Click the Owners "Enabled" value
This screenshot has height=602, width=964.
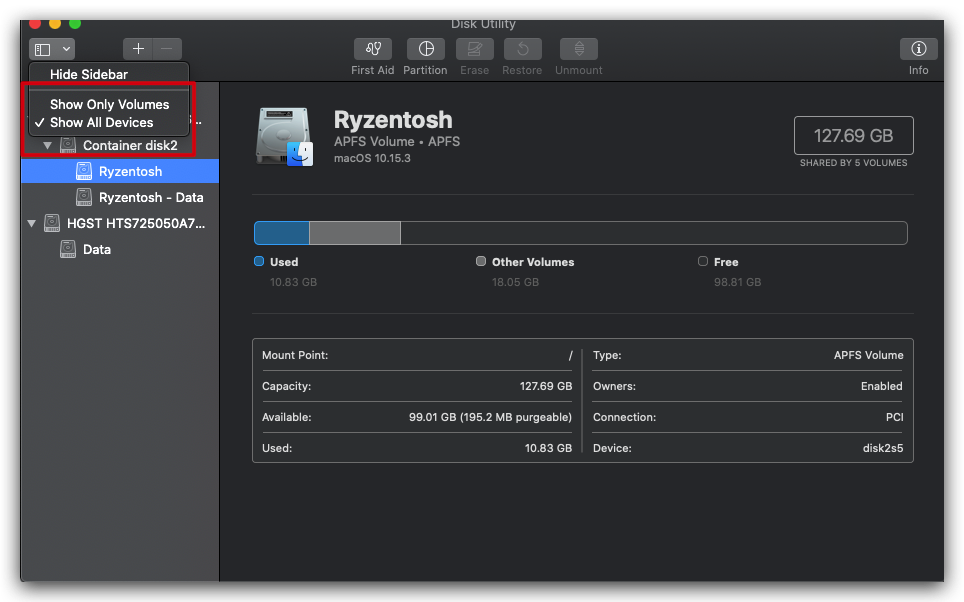point(882,386)
